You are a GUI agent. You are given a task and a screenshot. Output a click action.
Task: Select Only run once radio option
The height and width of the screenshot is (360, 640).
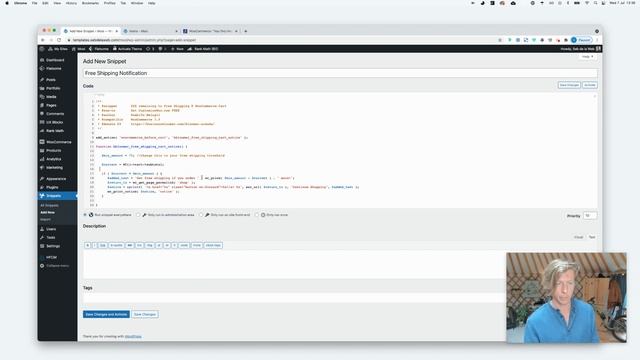pyautogui.click(x=257, y=215)
